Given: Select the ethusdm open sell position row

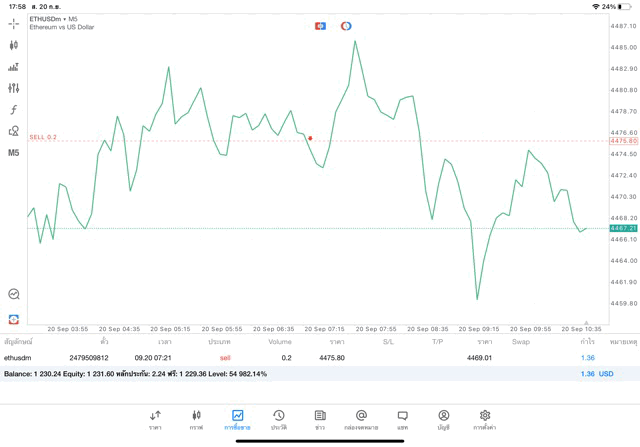Looking at the screenshot, I should 300,357.
